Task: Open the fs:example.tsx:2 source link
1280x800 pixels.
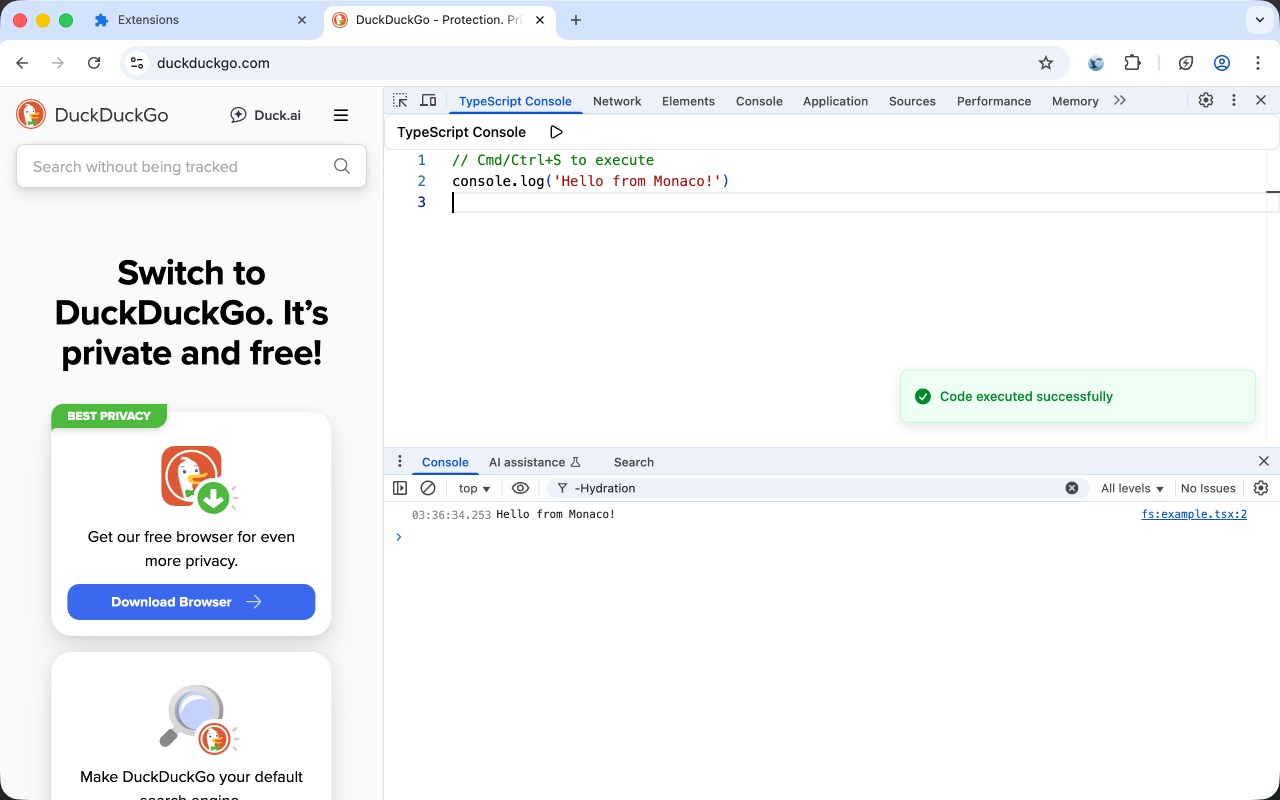Action: [1194, 514]
